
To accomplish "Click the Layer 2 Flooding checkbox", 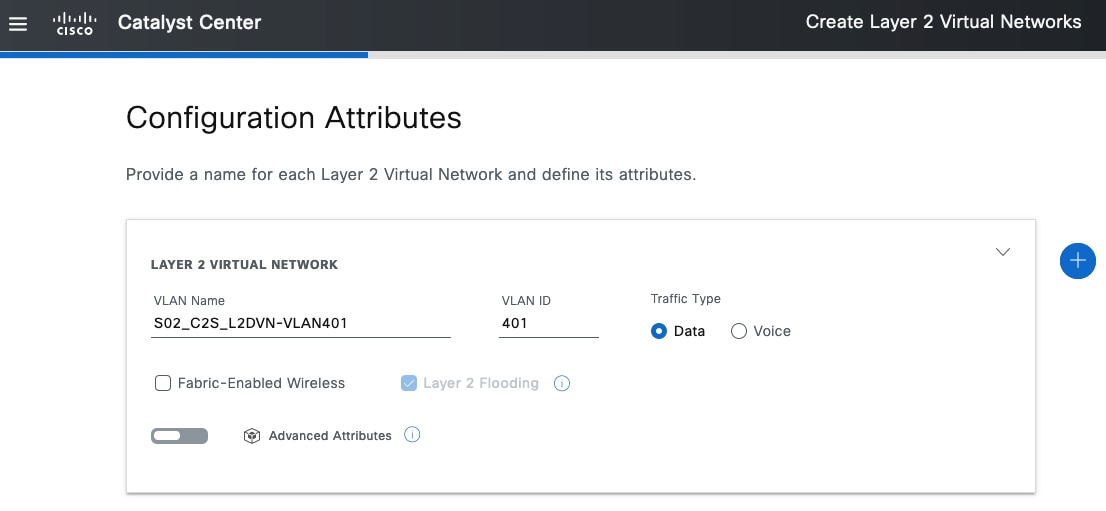I will pos(408,383).
